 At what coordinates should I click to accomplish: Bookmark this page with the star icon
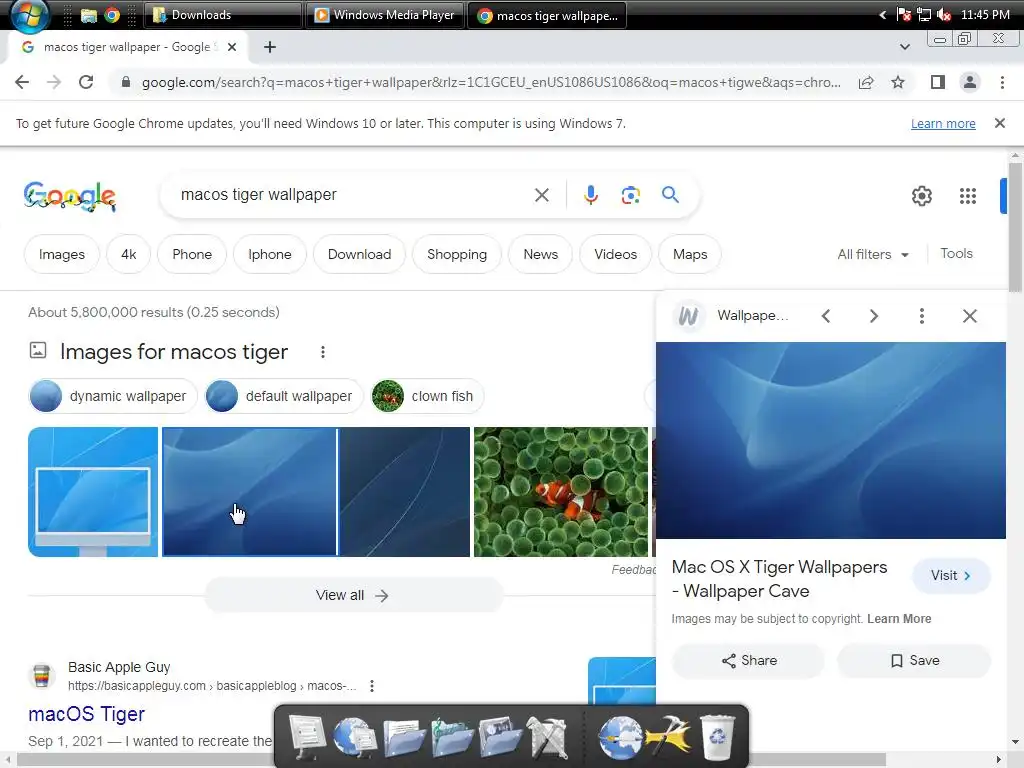click(898, 82)
